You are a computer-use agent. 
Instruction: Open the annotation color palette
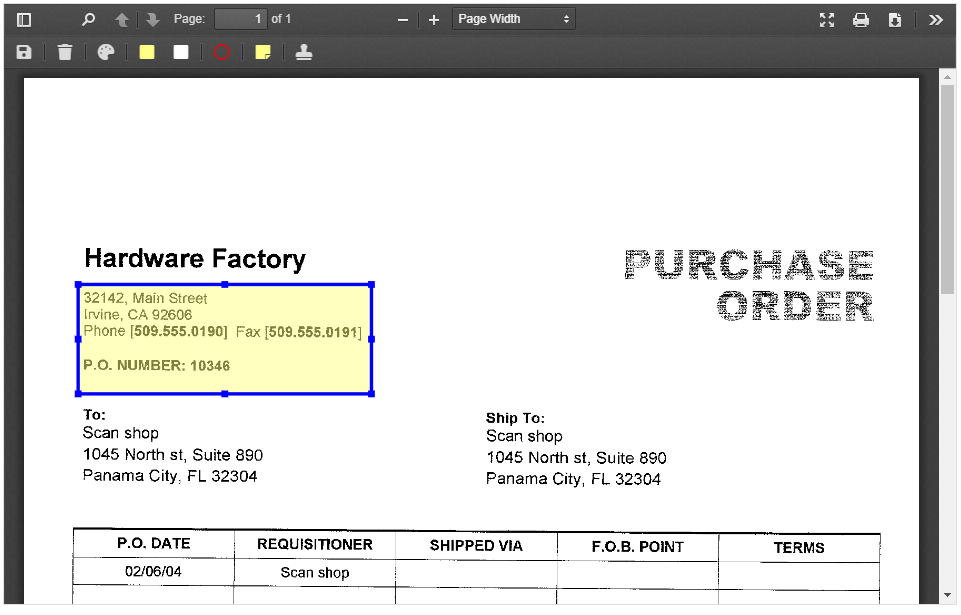coord(105,51)
